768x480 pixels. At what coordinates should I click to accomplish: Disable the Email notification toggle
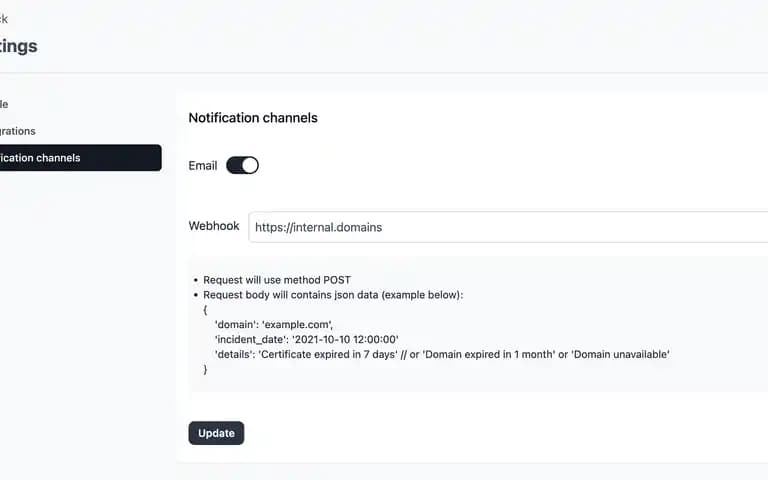click(x=242, y=166)
